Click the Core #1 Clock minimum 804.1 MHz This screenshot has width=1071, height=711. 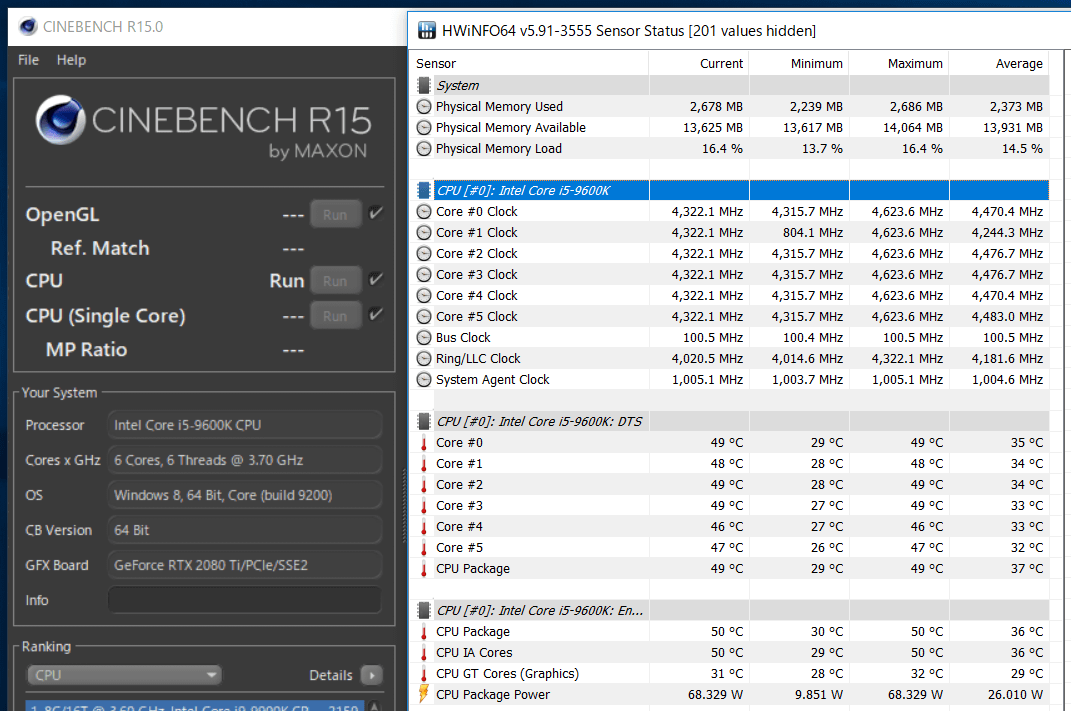click(x=813, y=233)
